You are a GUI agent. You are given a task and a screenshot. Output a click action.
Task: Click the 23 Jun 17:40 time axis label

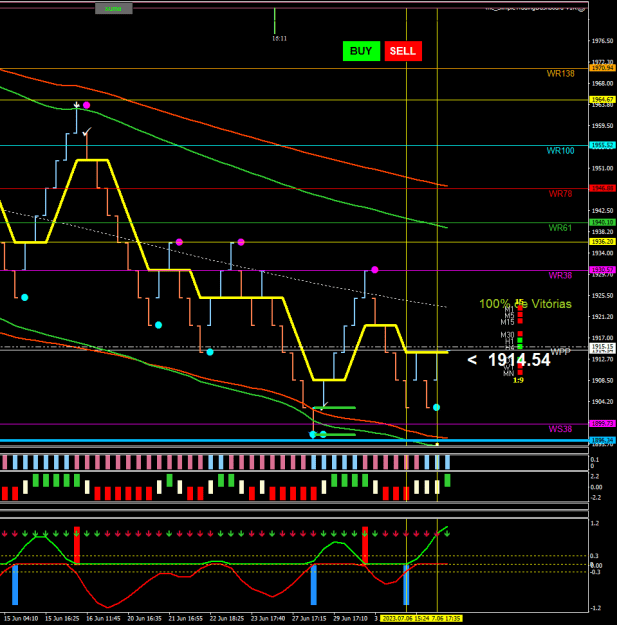(268, 619)
